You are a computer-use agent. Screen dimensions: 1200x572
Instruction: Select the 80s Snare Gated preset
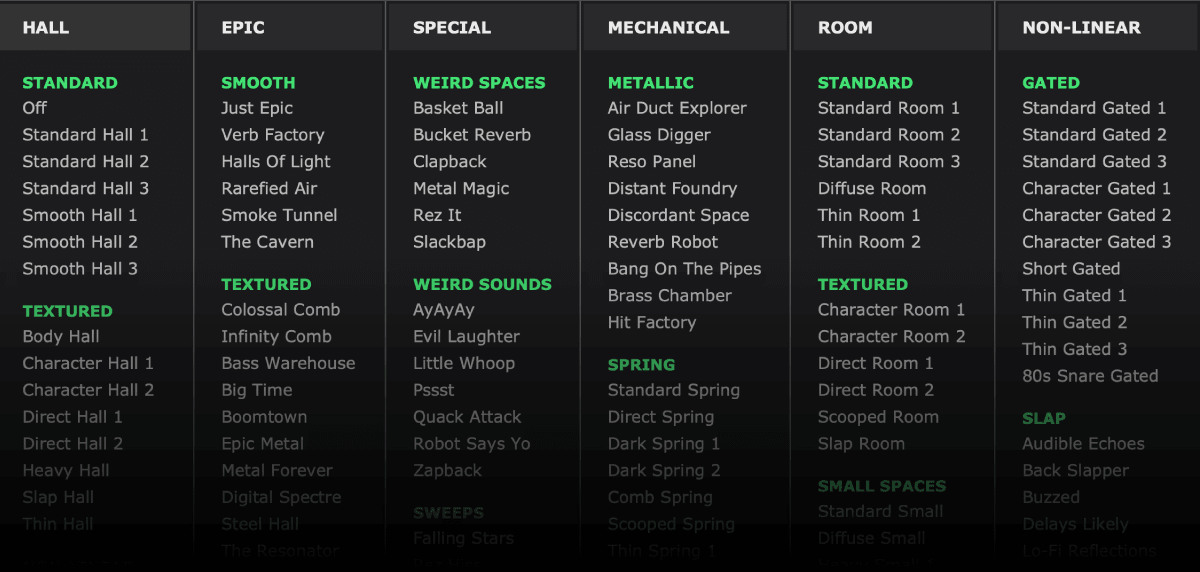tap(1090, 376)
